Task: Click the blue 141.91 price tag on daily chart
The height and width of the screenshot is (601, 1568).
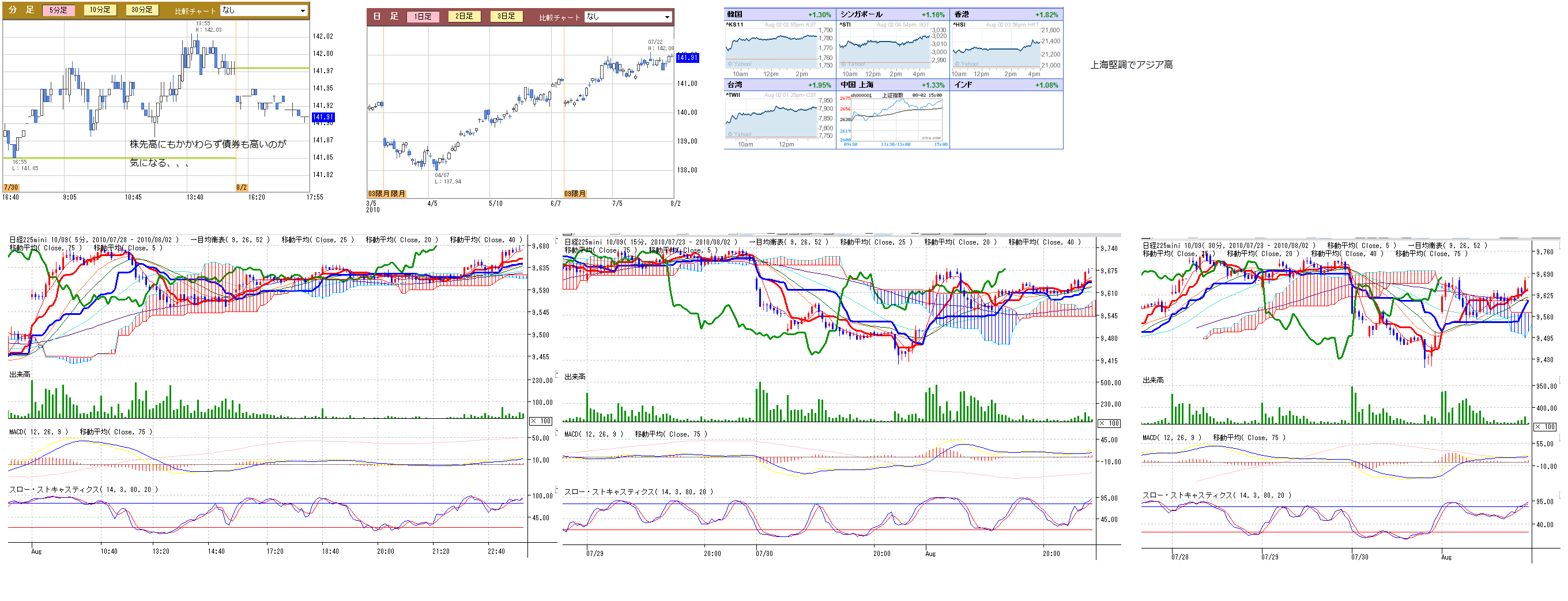Action: click(687, 58)
